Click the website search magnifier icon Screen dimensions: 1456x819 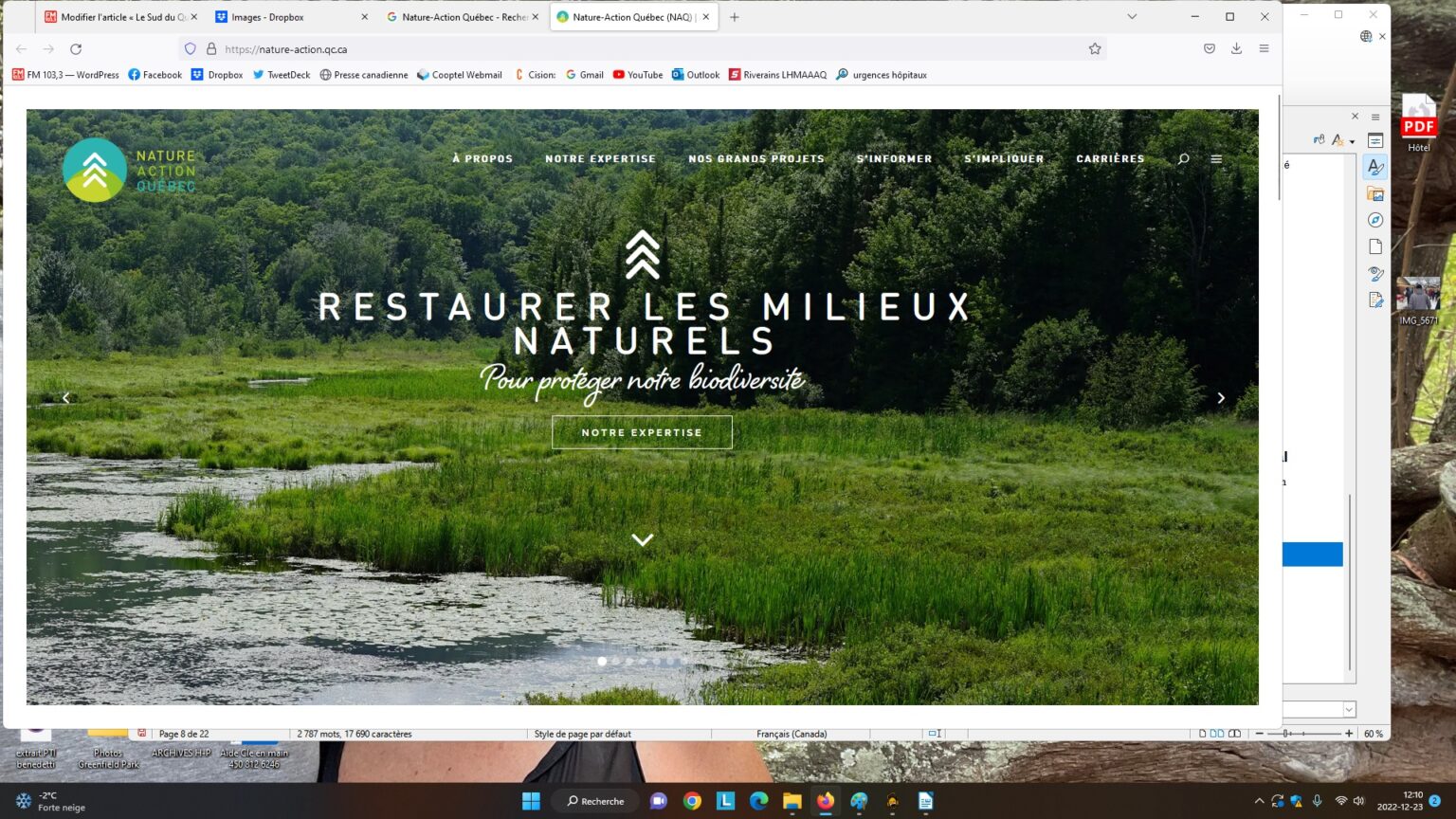(1183, 159)
